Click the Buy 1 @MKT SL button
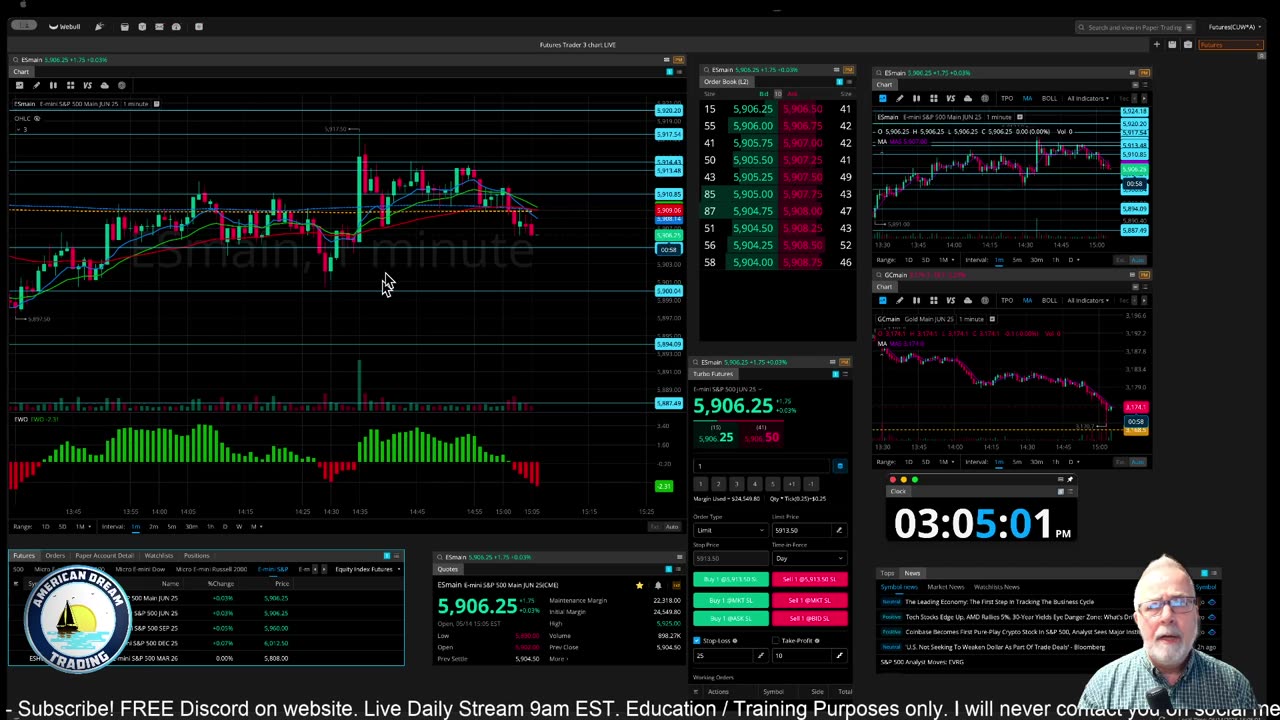The height and width of the screenshot is (720, 1280). pos(731,600)
